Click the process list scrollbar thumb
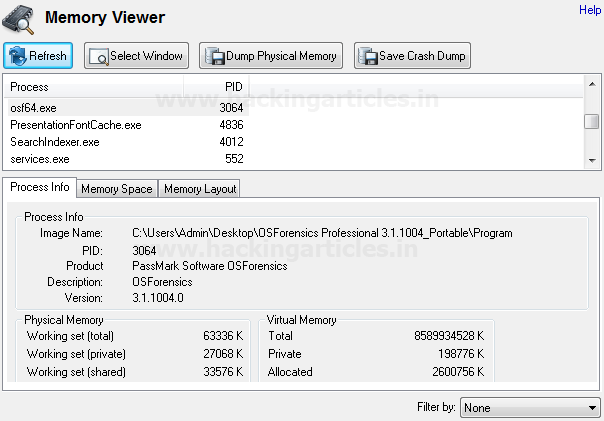The width and height of the screenshot is (604, 421). [592, 121]
